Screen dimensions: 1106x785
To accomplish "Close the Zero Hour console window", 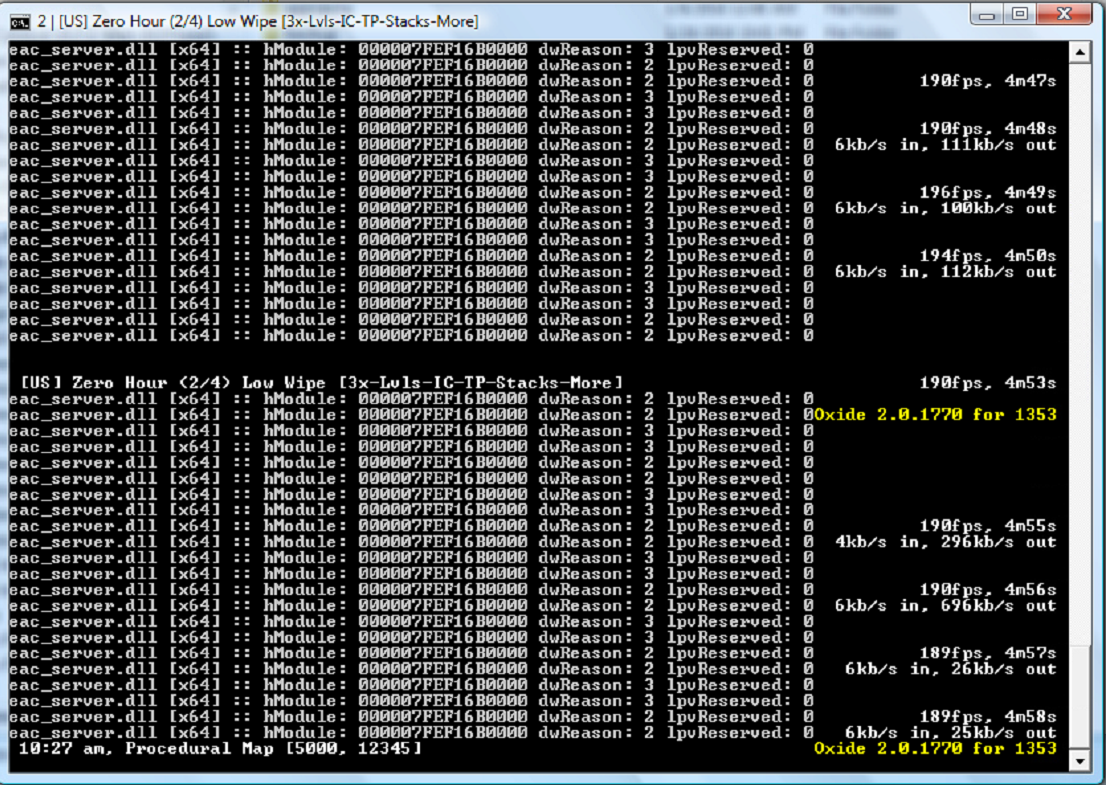I will (x=1065, y=15).
